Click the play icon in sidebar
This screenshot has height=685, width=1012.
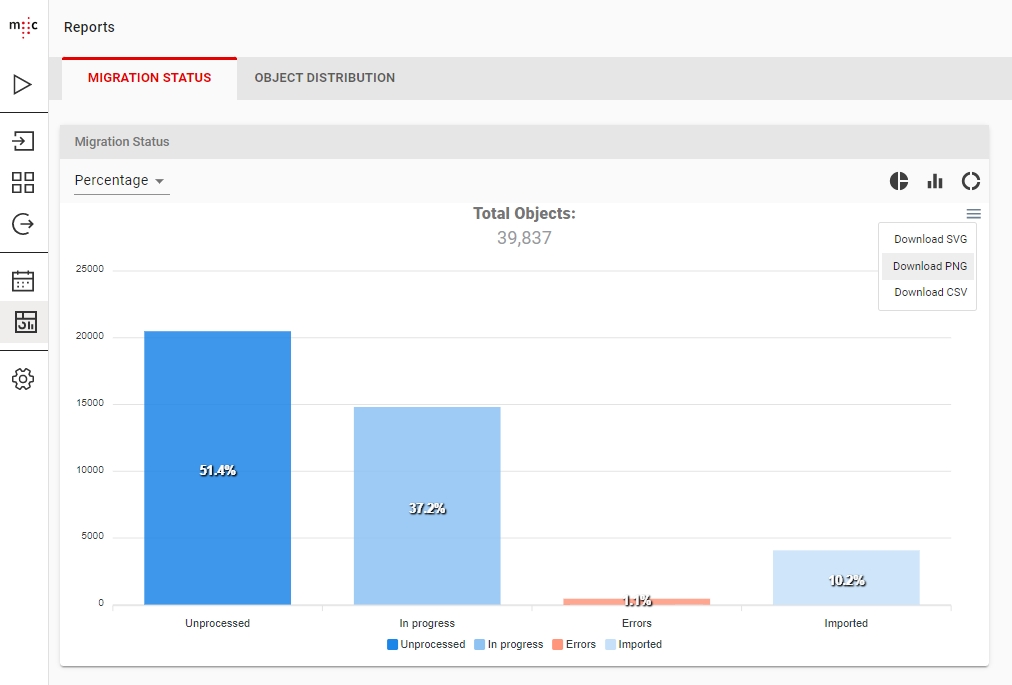(23, 84)
